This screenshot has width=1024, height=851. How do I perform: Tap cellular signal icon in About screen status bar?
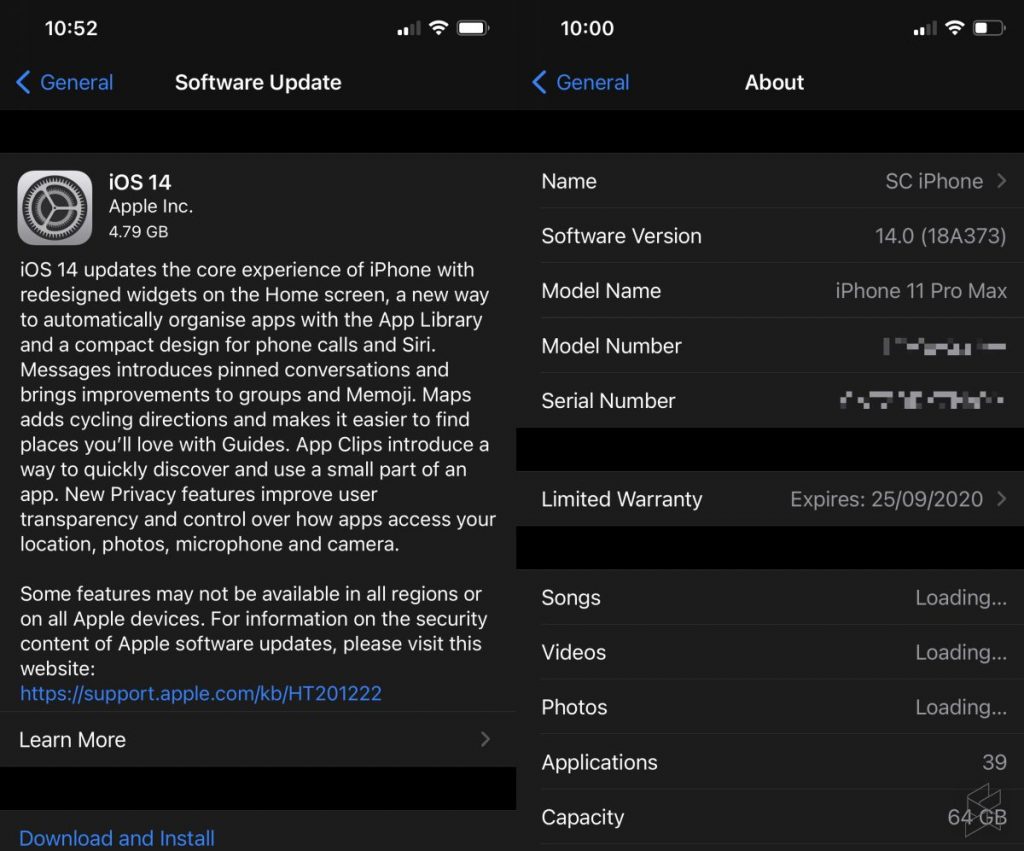(x=925, y=29)
